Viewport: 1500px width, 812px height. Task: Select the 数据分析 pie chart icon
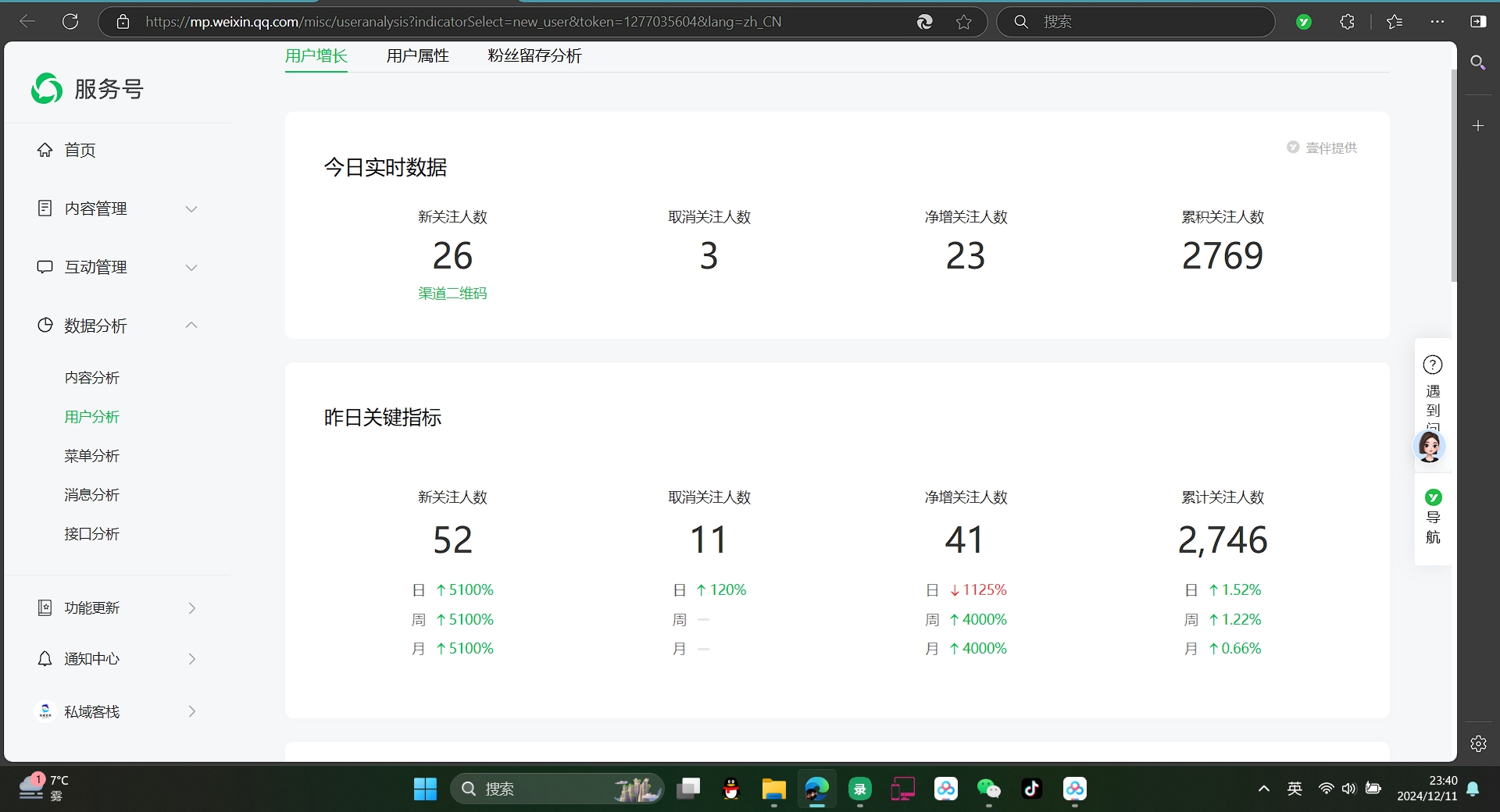(45, 326)
